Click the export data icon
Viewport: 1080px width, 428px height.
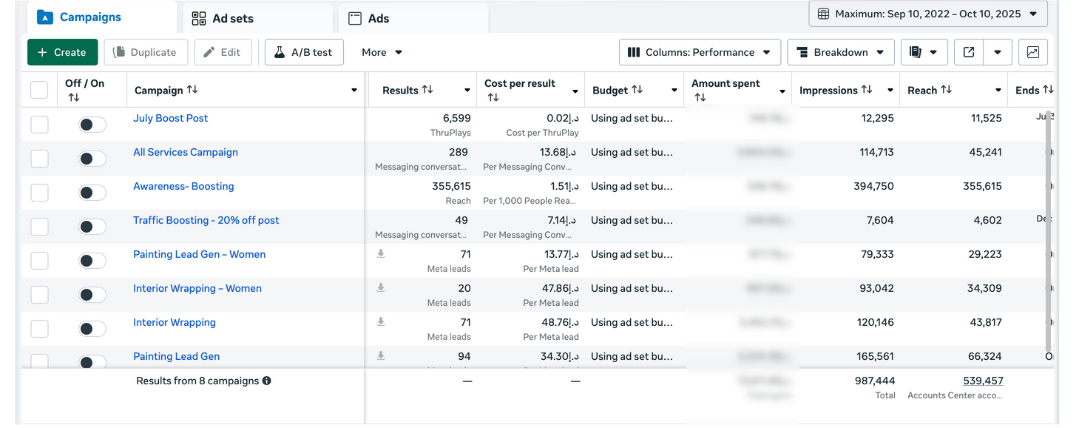coord(969,52)
